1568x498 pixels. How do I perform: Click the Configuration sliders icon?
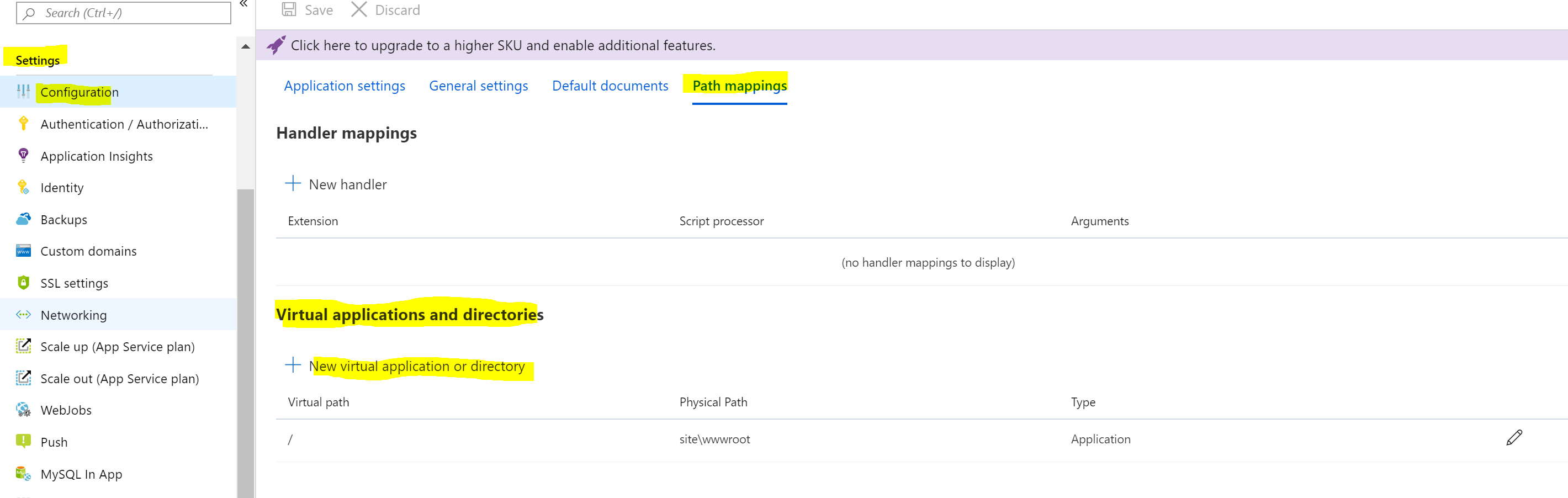(23, 92)
